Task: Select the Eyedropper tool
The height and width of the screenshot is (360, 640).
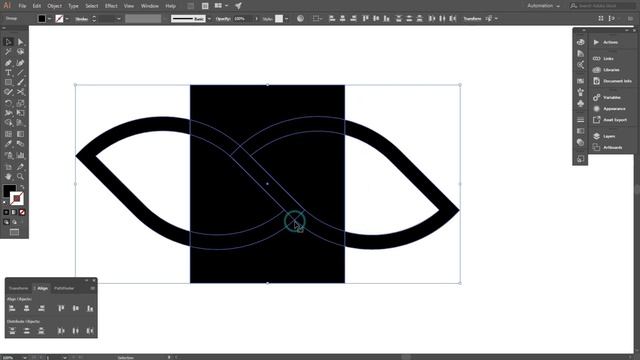Action: pyautogui.click(x=8, y=144)
